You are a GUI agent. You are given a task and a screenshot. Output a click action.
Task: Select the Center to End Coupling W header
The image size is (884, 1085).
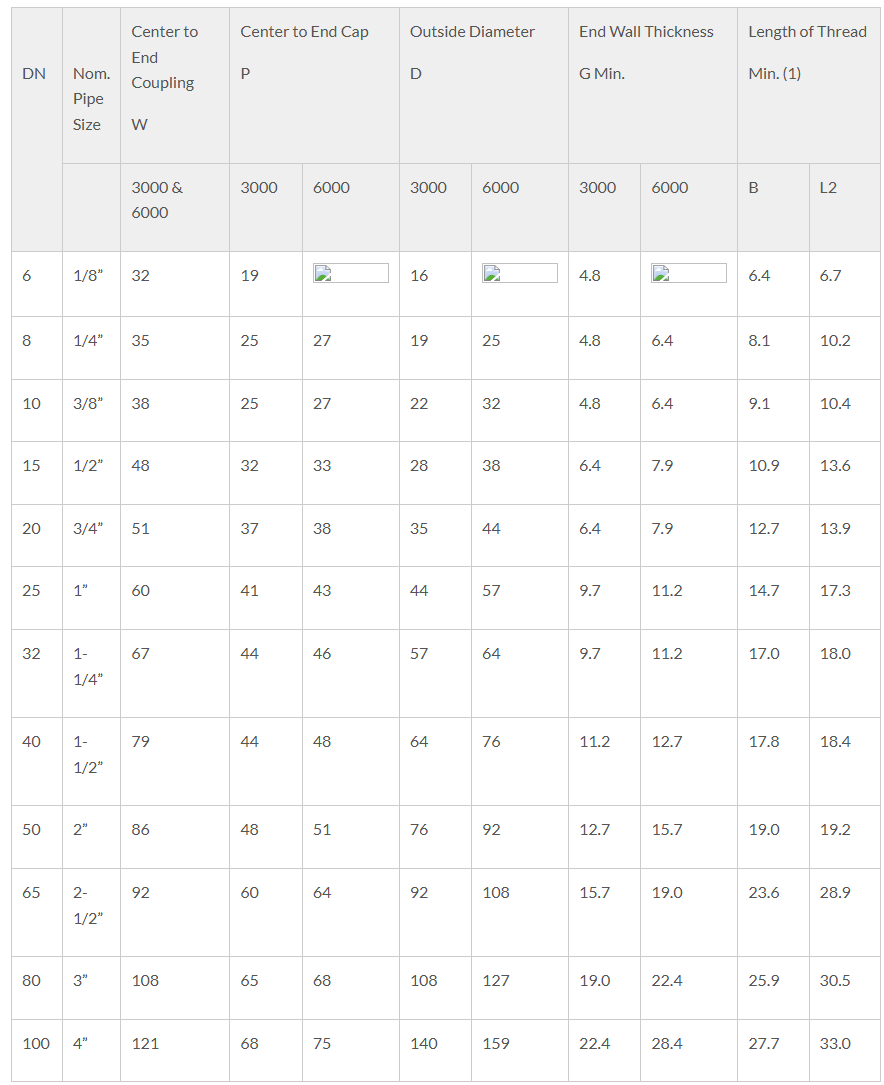[x=175, y=86]
